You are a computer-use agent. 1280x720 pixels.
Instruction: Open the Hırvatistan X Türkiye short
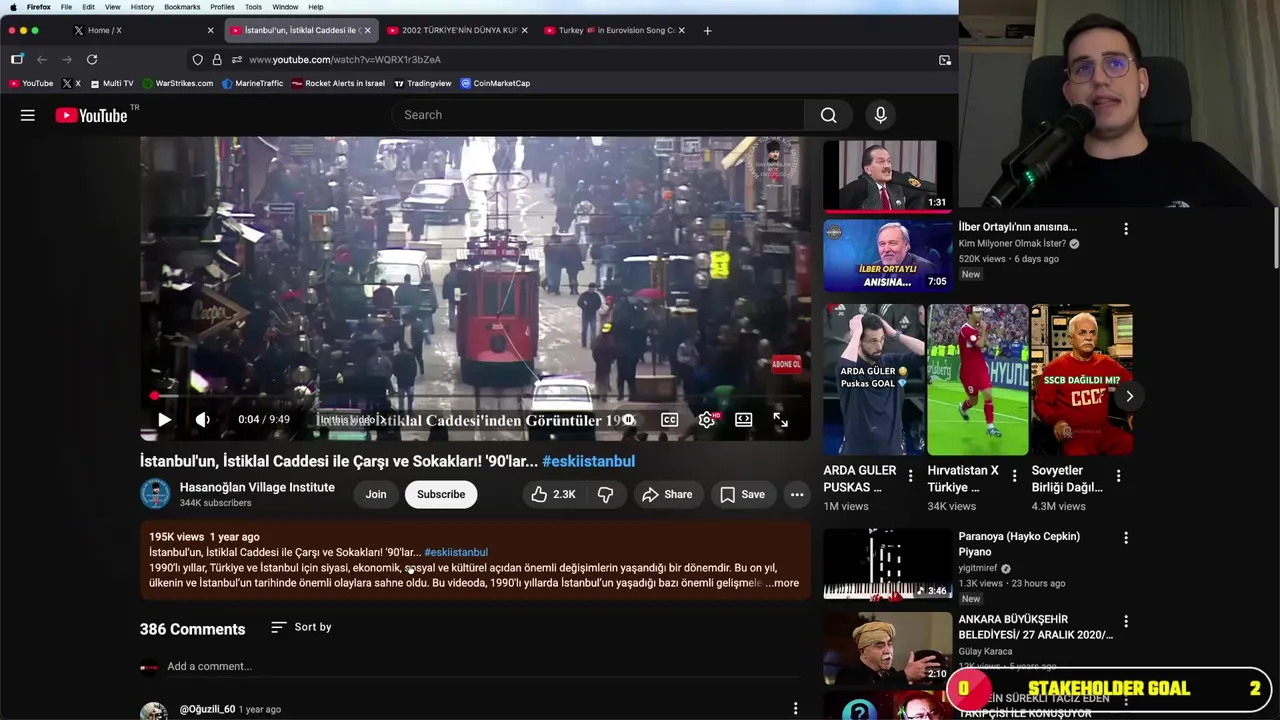pos(978,380)
